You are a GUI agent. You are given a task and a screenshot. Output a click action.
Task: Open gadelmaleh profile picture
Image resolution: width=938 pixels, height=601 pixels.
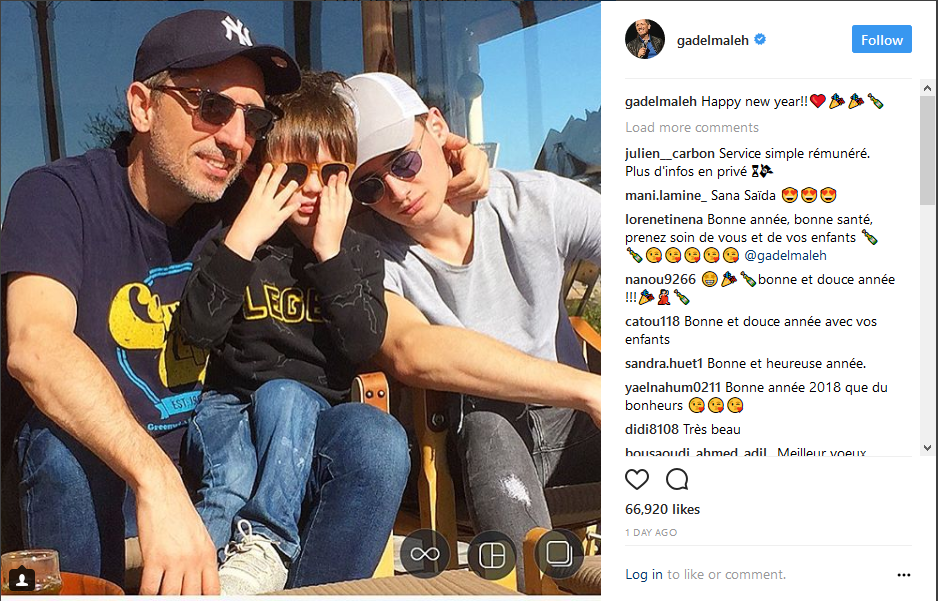click(645, 39)
